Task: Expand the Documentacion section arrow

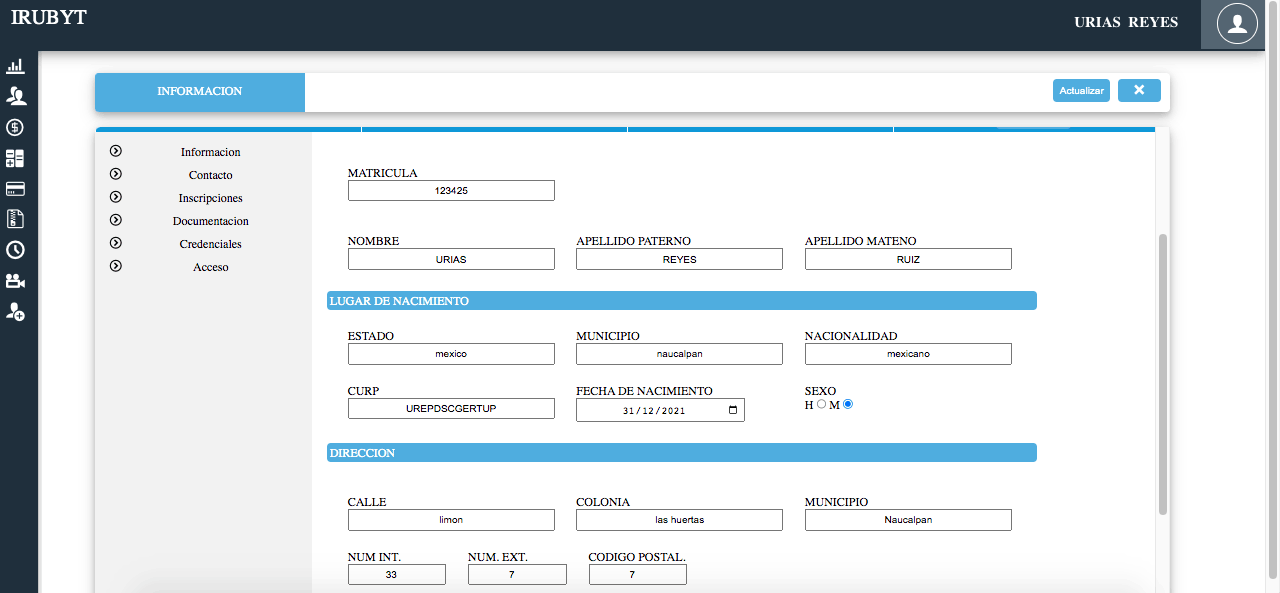Action: [116, 220]
